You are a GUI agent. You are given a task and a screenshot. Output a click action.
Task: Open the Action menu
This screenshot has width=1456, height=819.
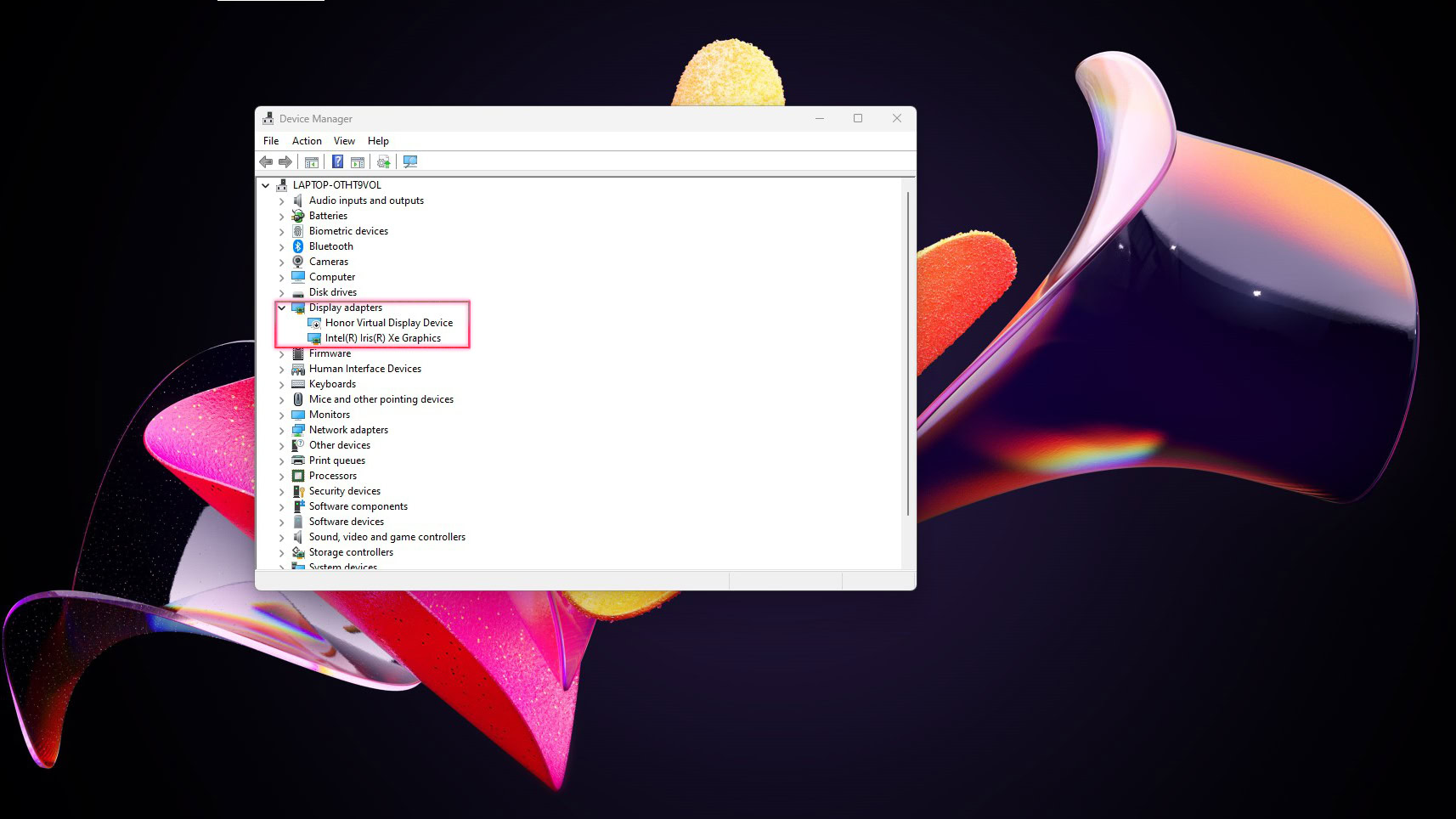tap(307, 141)
